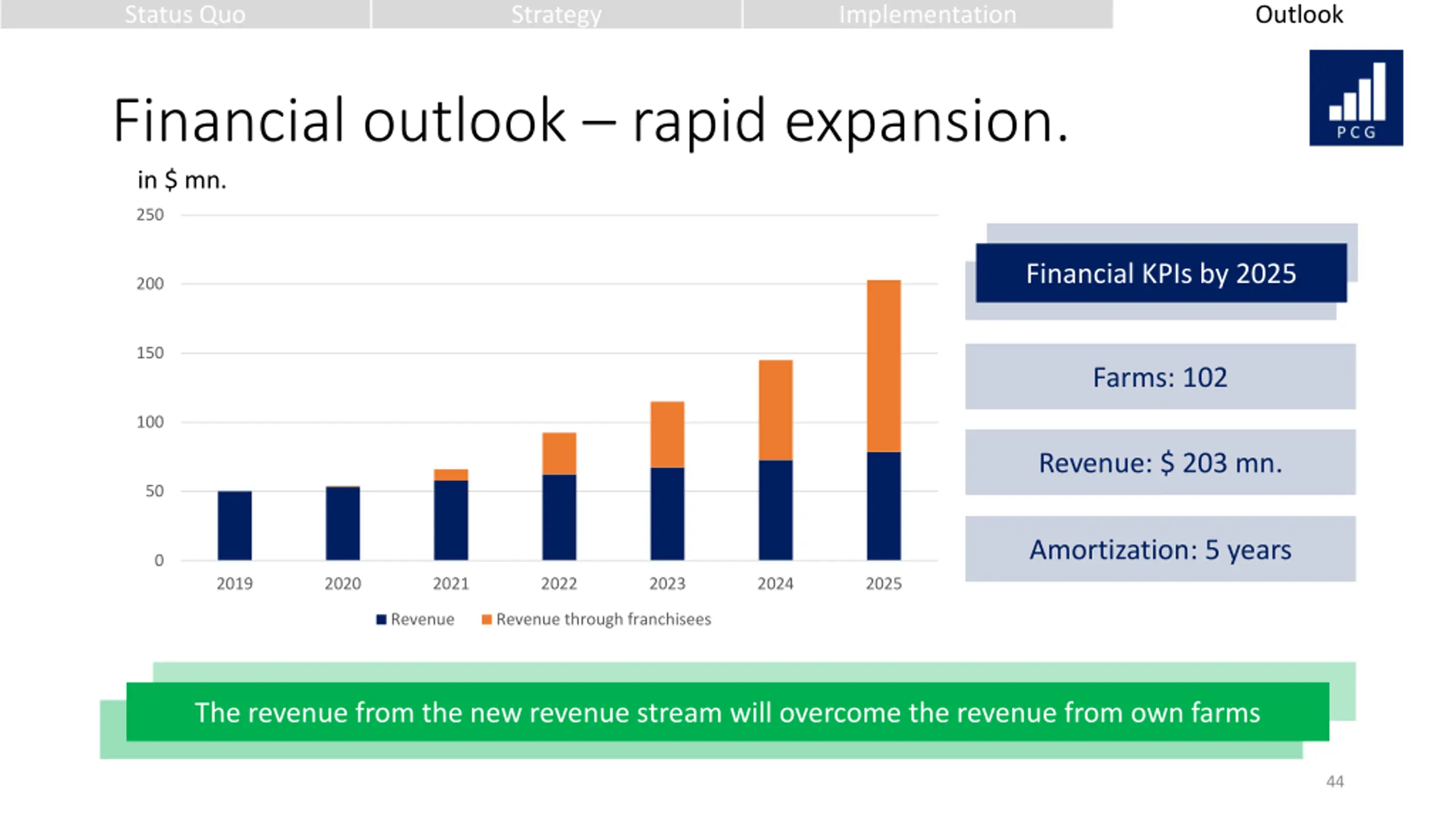Go to the Implementation section tab
The width and height of the screenshot is (1456, 819).
pyautogui.click(x=928, y=14)
